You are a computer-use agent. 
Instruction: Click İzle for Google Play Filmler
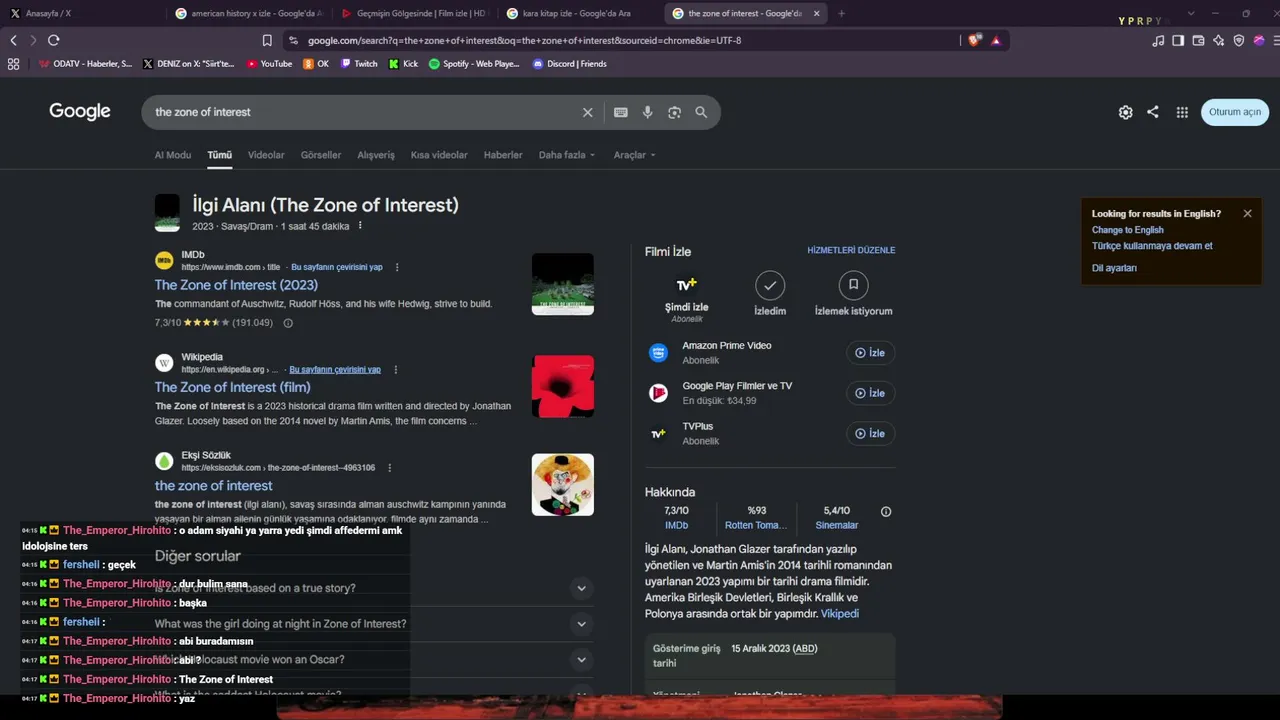[870, 393]
